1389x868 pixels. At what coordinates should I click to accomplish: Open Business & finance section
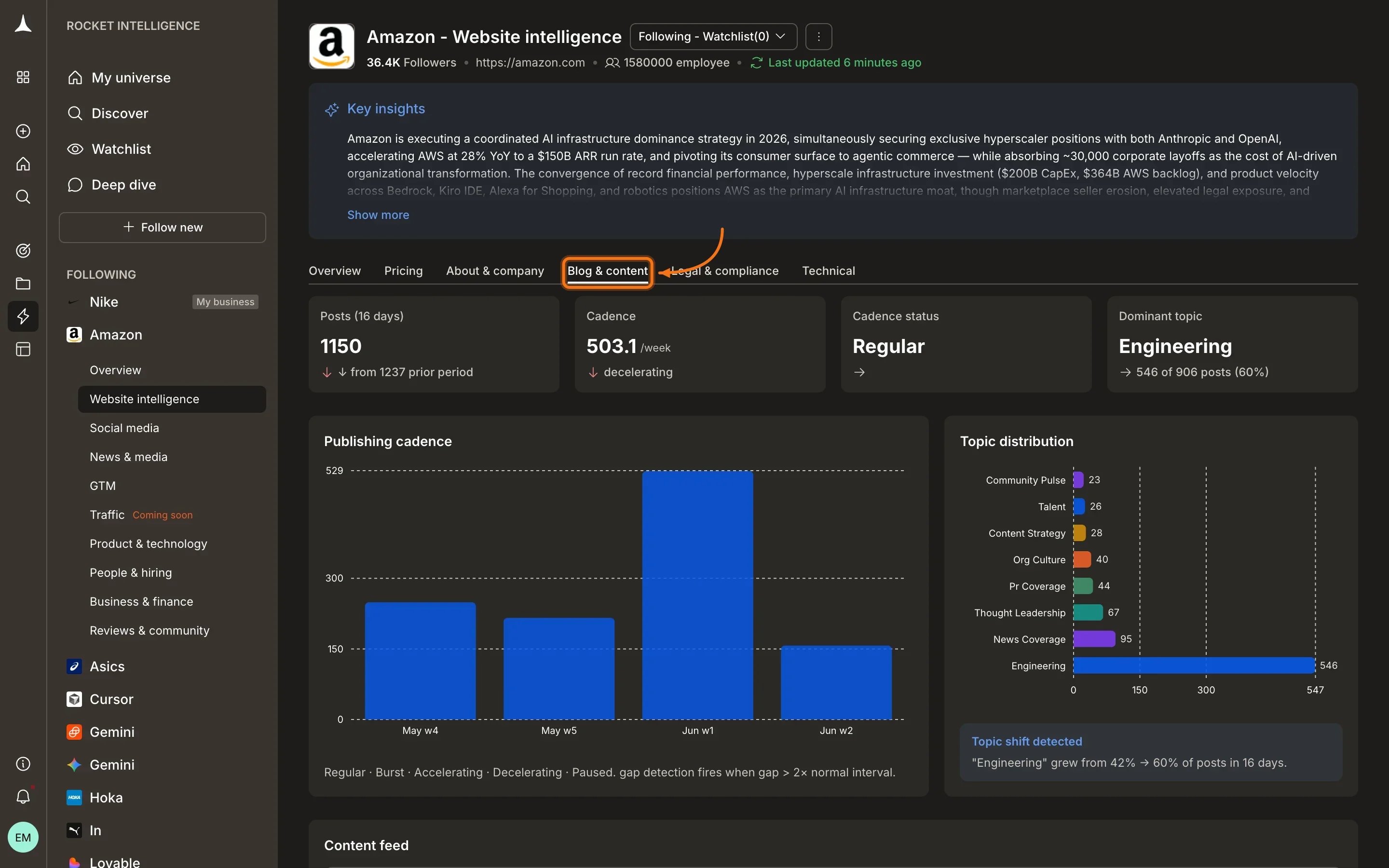coord(141,602)
